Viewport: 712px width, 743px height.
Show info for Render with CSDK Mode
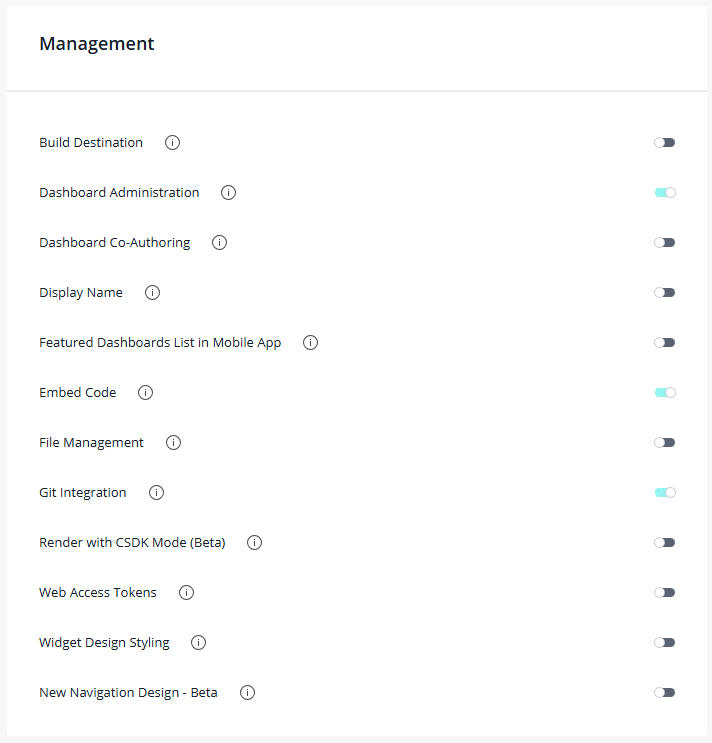[254, 543]
